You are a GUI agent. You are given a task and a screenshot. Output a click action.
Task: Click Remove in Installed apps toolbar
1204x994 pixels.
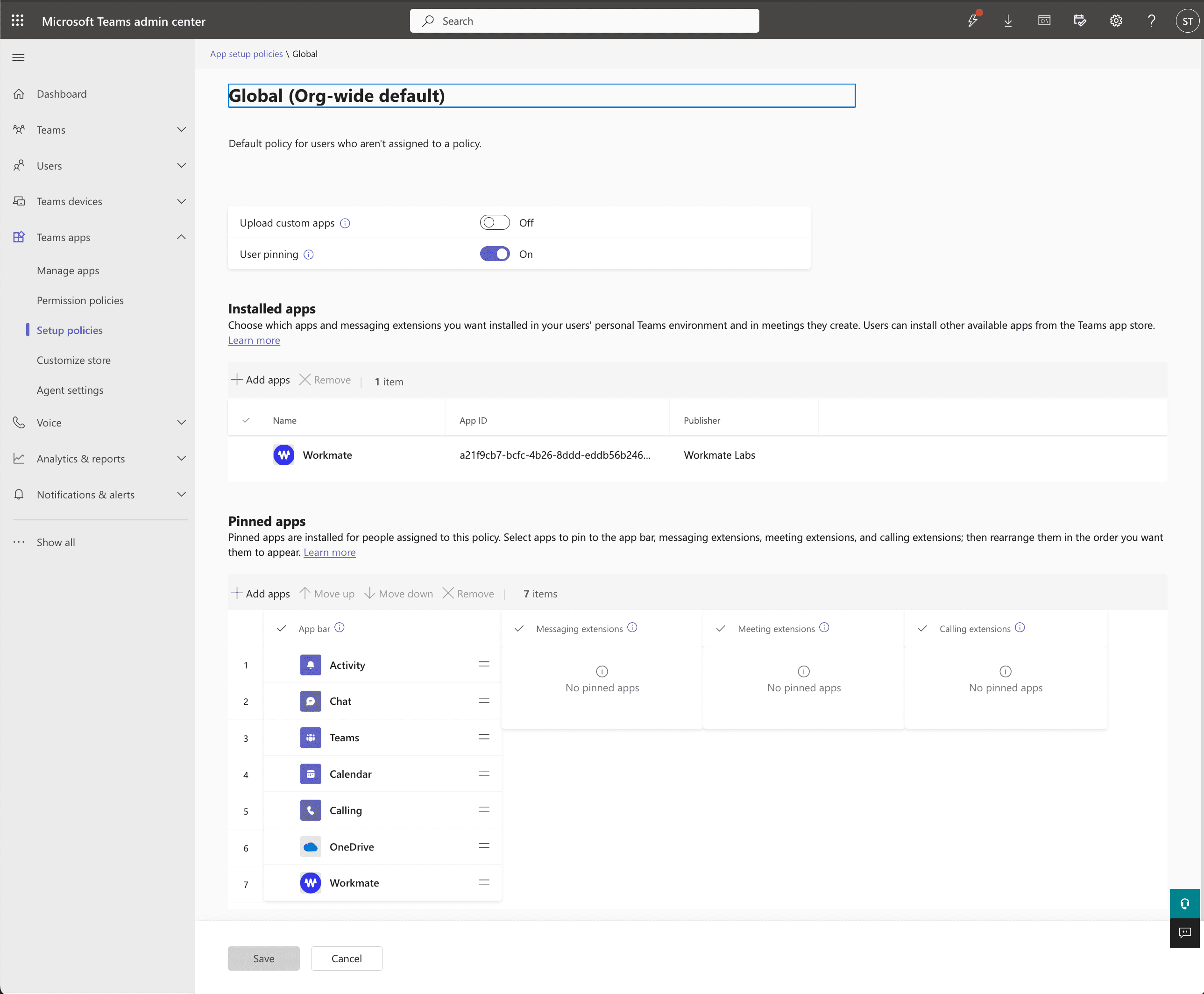pos(325,380)
